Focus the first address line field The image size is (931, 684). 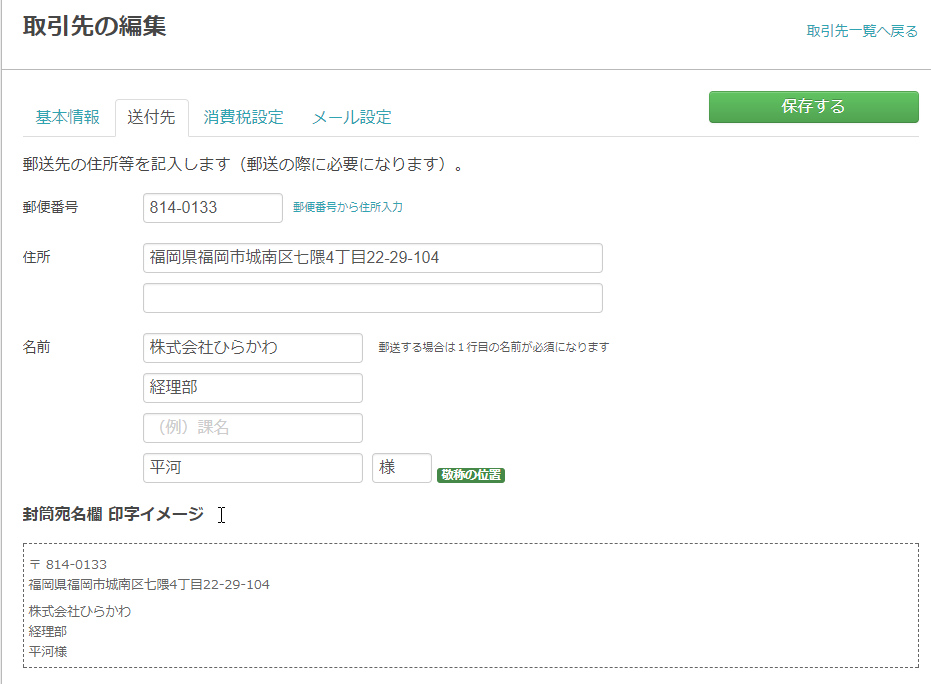(x=373, y=258)
